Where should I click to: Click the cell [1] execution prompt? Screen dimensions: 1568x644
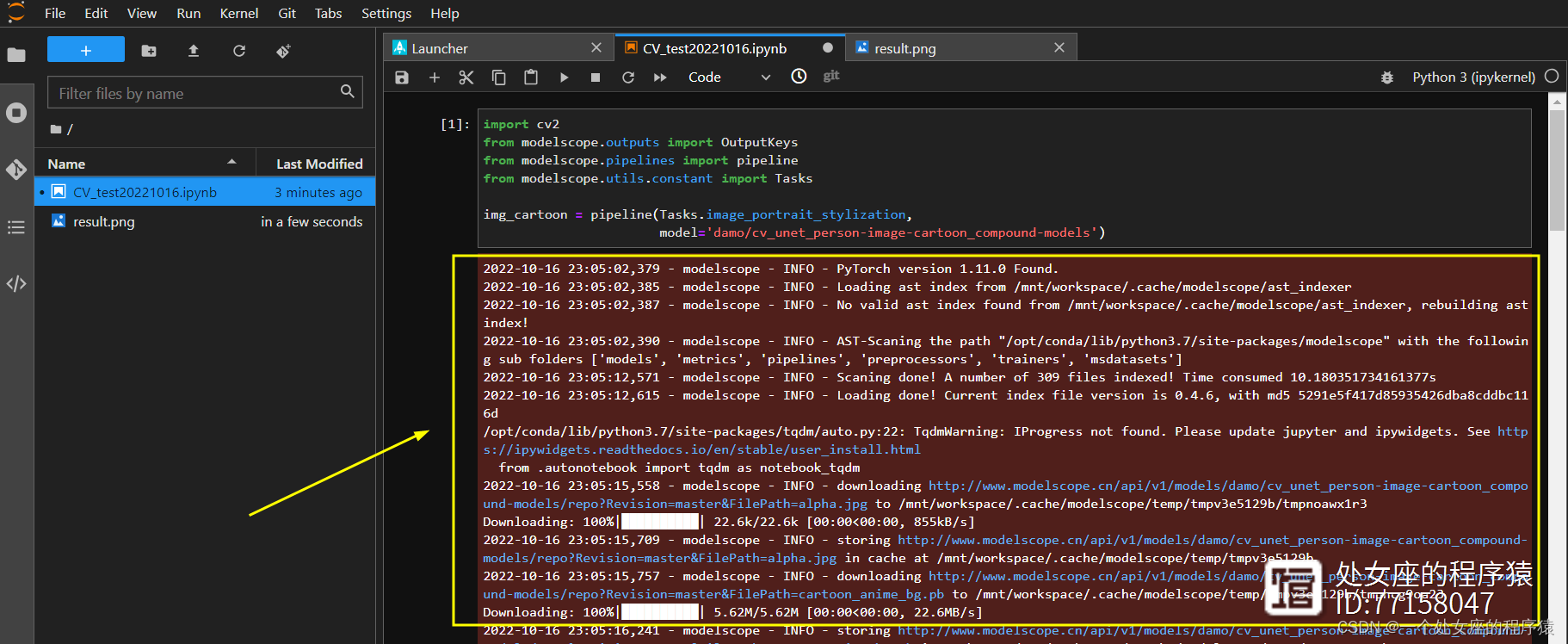point(454,124)
